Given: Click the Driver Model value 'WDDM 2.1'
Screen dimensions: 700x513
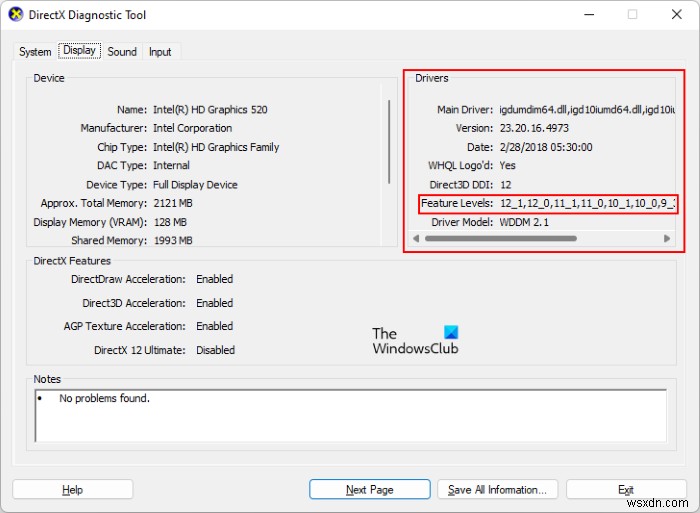Looking at the screenshot, I should pyautogui.click(x=524, y=222).
